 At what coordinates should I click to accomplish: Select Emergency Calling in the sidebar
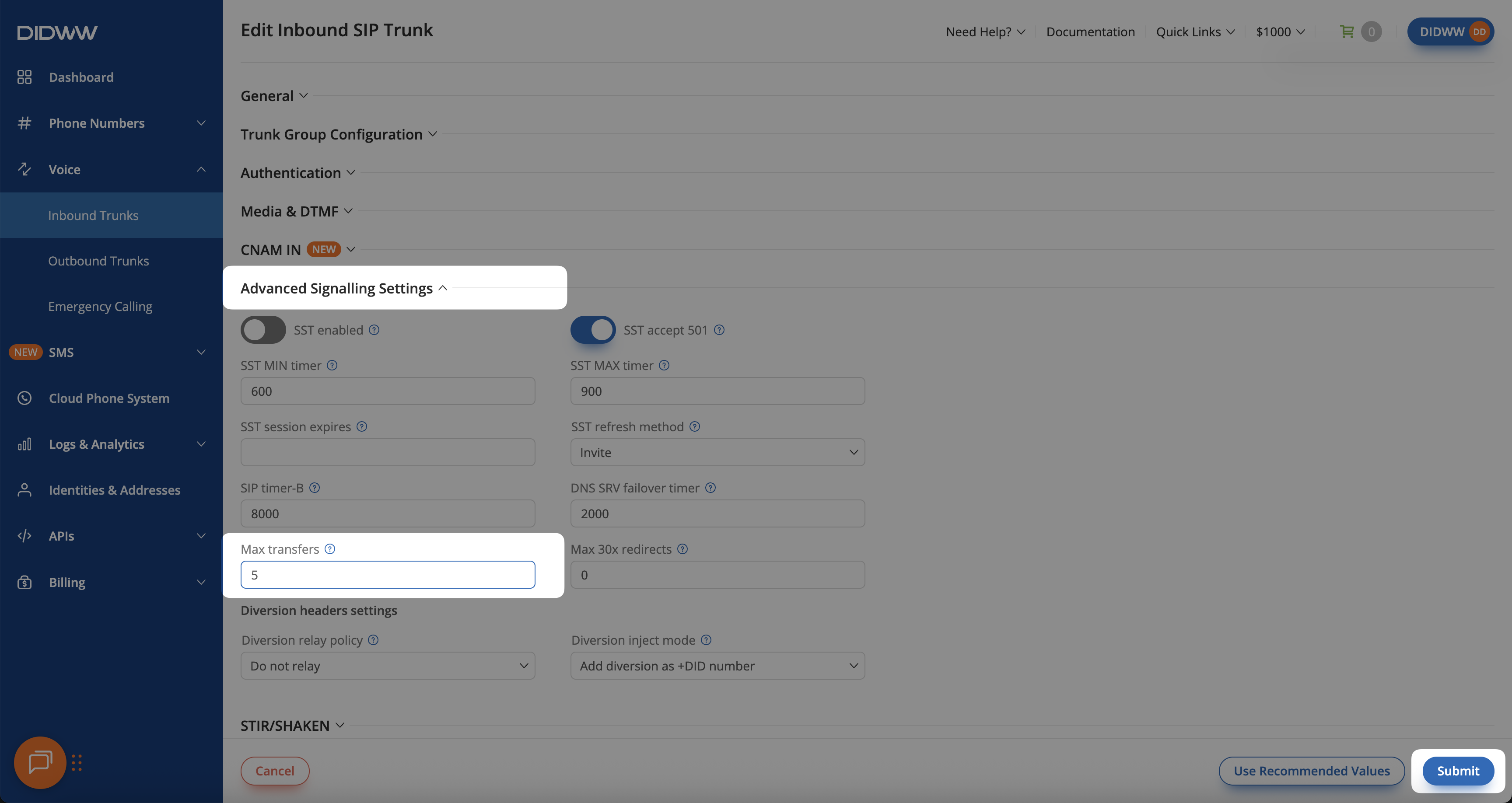pyautogui.click(x=100, y=307)
